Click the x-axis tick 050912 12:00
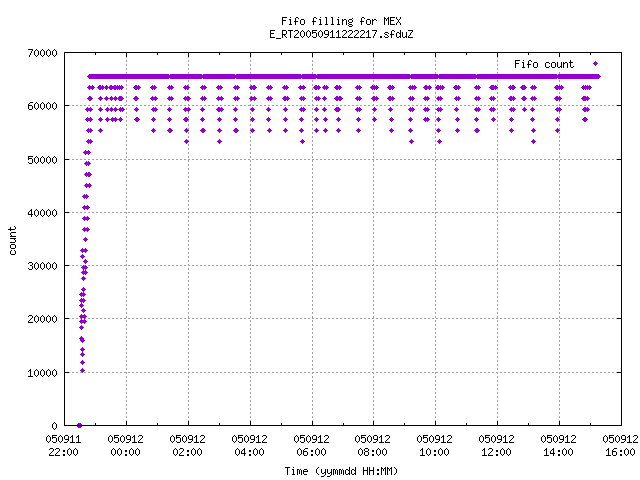 click(x=497, y=446)
